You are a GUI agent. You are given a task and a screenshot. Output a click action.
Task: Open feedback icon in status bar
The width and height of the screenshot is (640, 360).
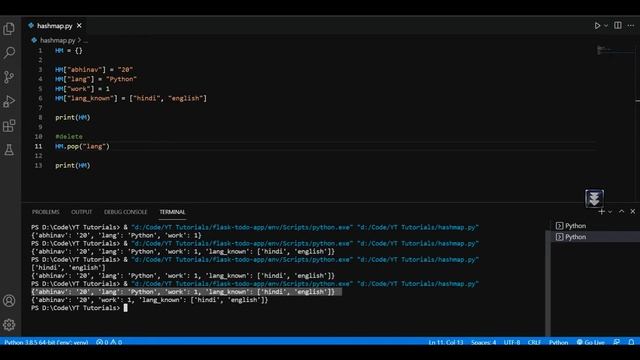point(617,342)
